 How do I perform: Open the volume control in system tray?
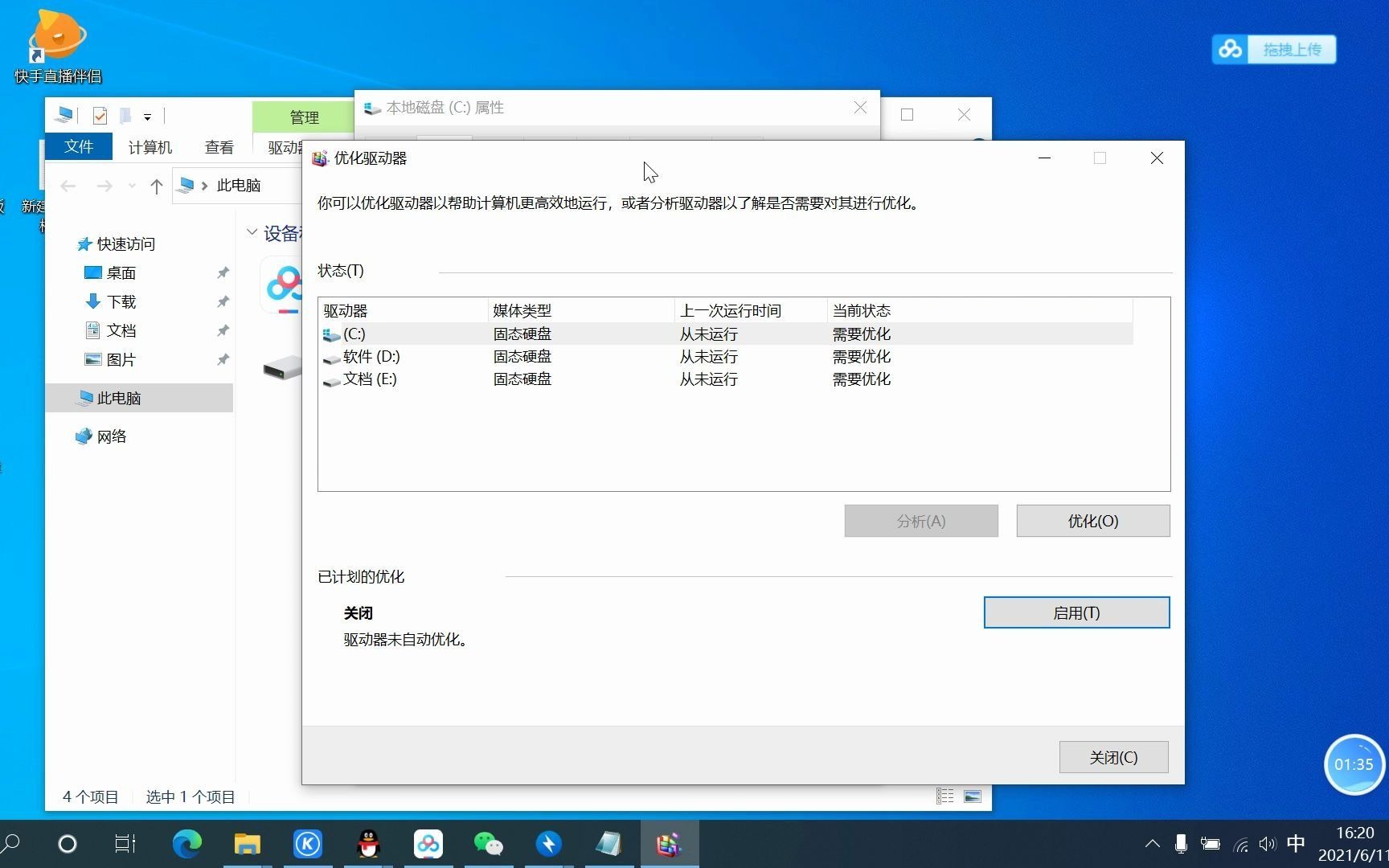pos(1268,843)
